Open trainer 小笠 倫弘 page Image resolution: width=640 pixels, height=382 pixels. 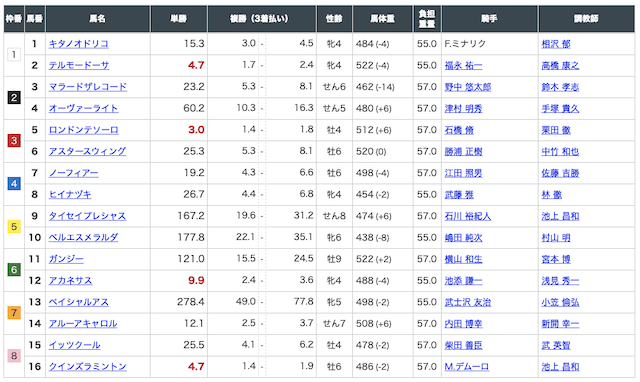[560, 302]
